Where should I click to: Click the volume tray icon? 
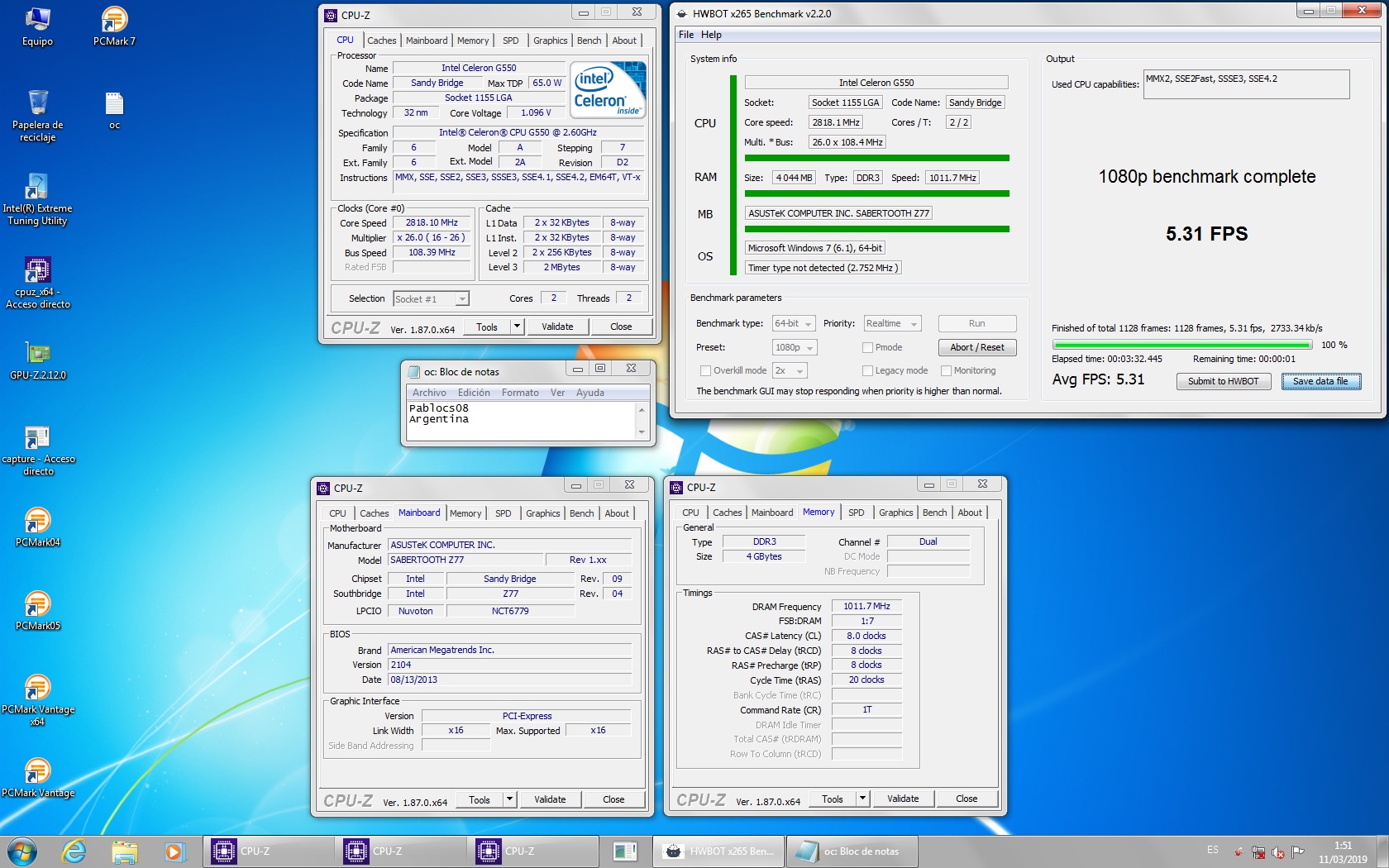click(1278, 851)
